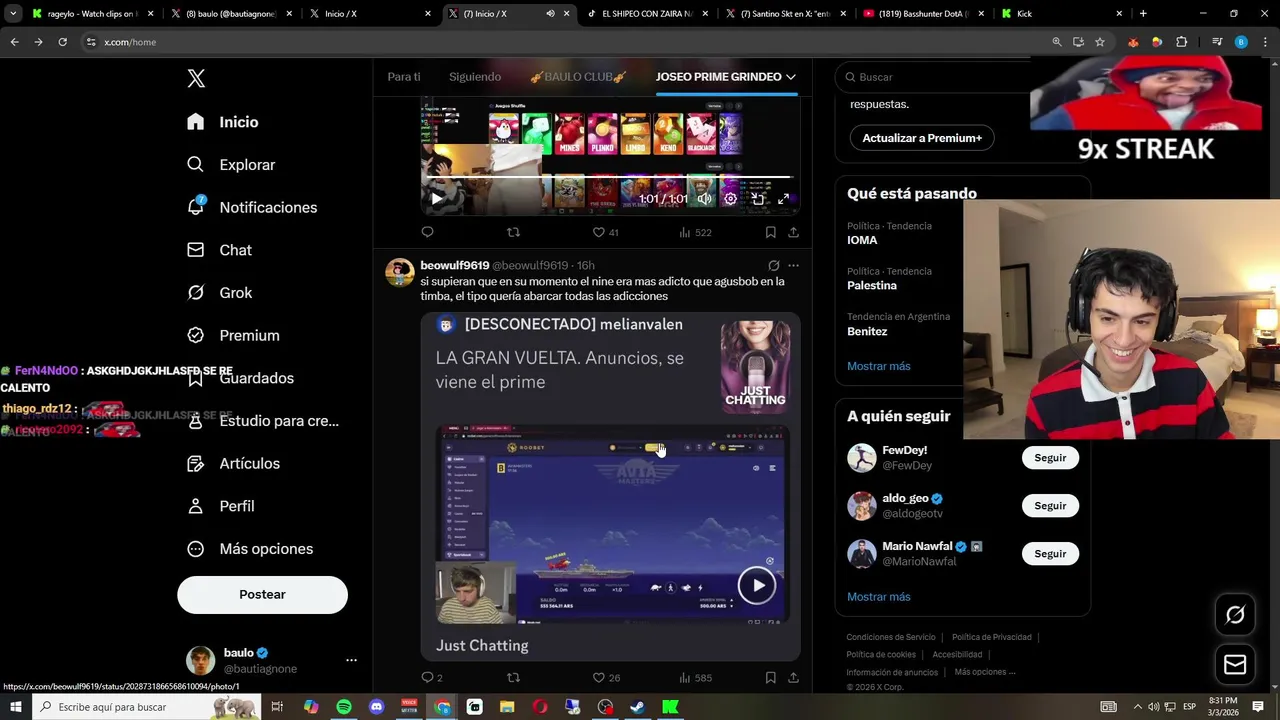Screen dimensions: 1280x720
Task: Go to Inicio in sidebar
Action: tap(224, 122)
